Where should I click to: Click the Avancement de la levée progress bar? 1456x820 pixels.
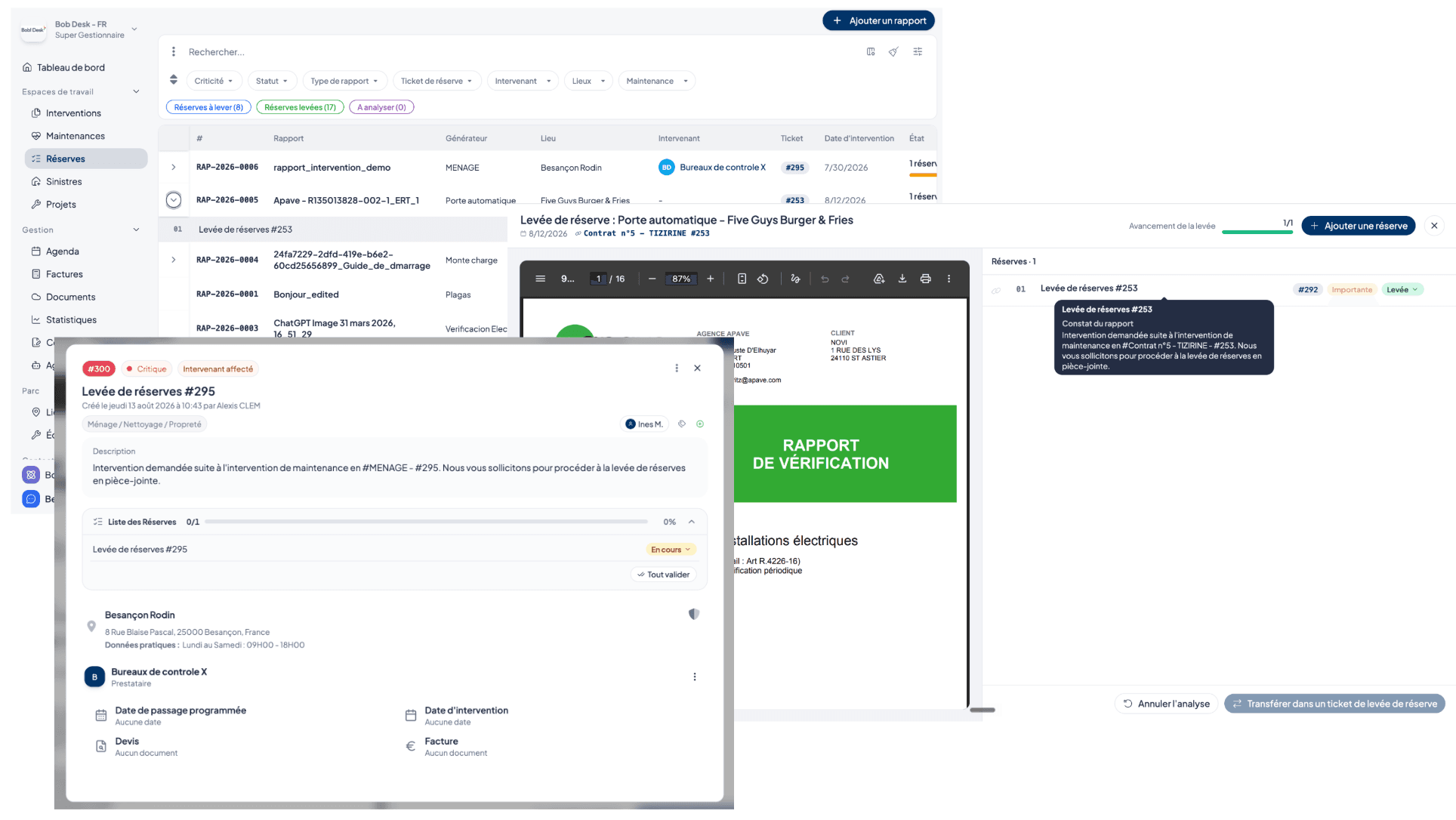[x=1257, y=232]
